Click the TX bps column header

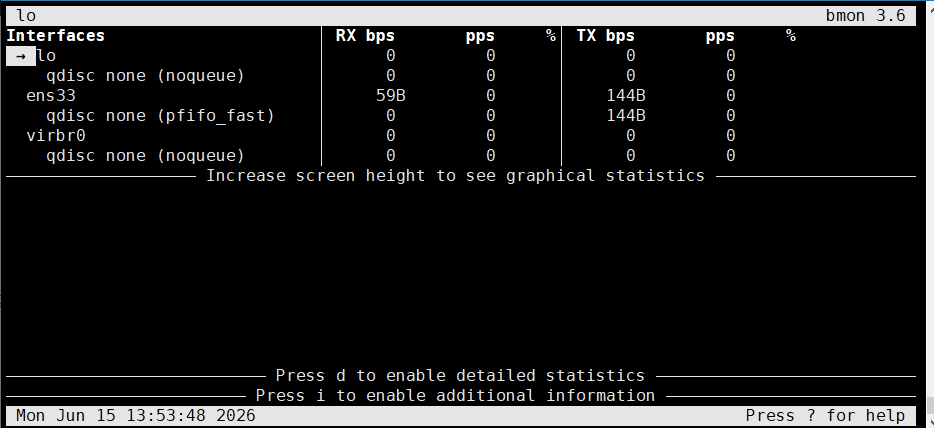[605, 36]
